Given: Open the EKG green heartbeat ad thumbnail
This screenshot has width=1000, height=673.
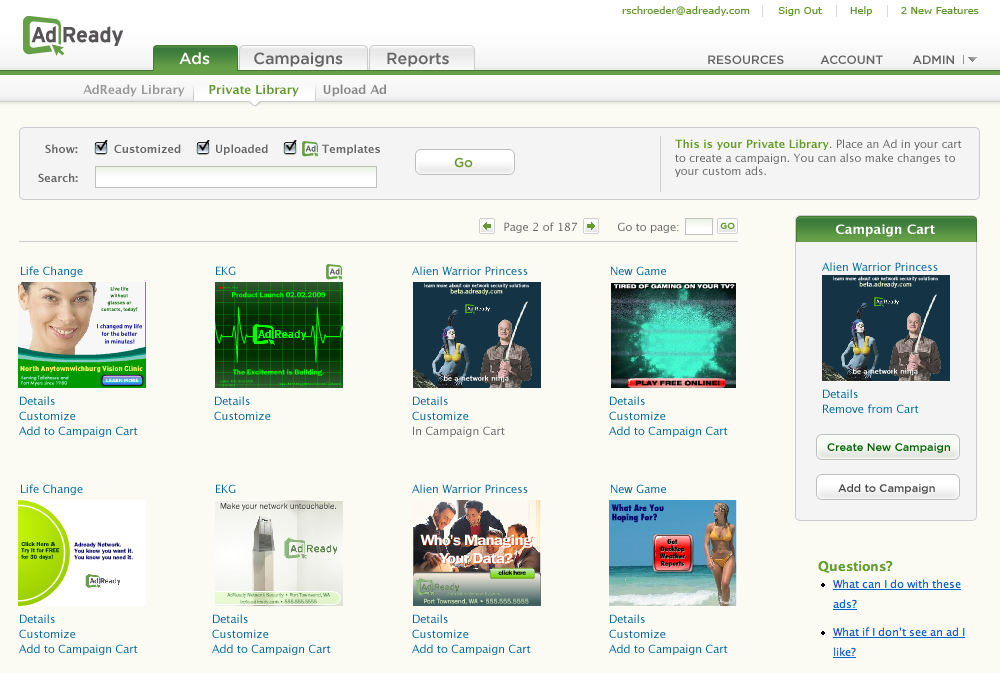Looking at the screenshot, I should 279,335.
